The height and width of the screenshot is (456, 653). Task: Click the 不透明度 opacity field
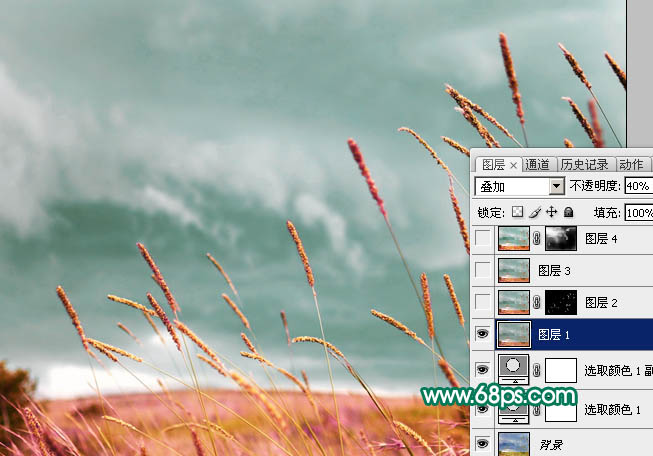637,186
